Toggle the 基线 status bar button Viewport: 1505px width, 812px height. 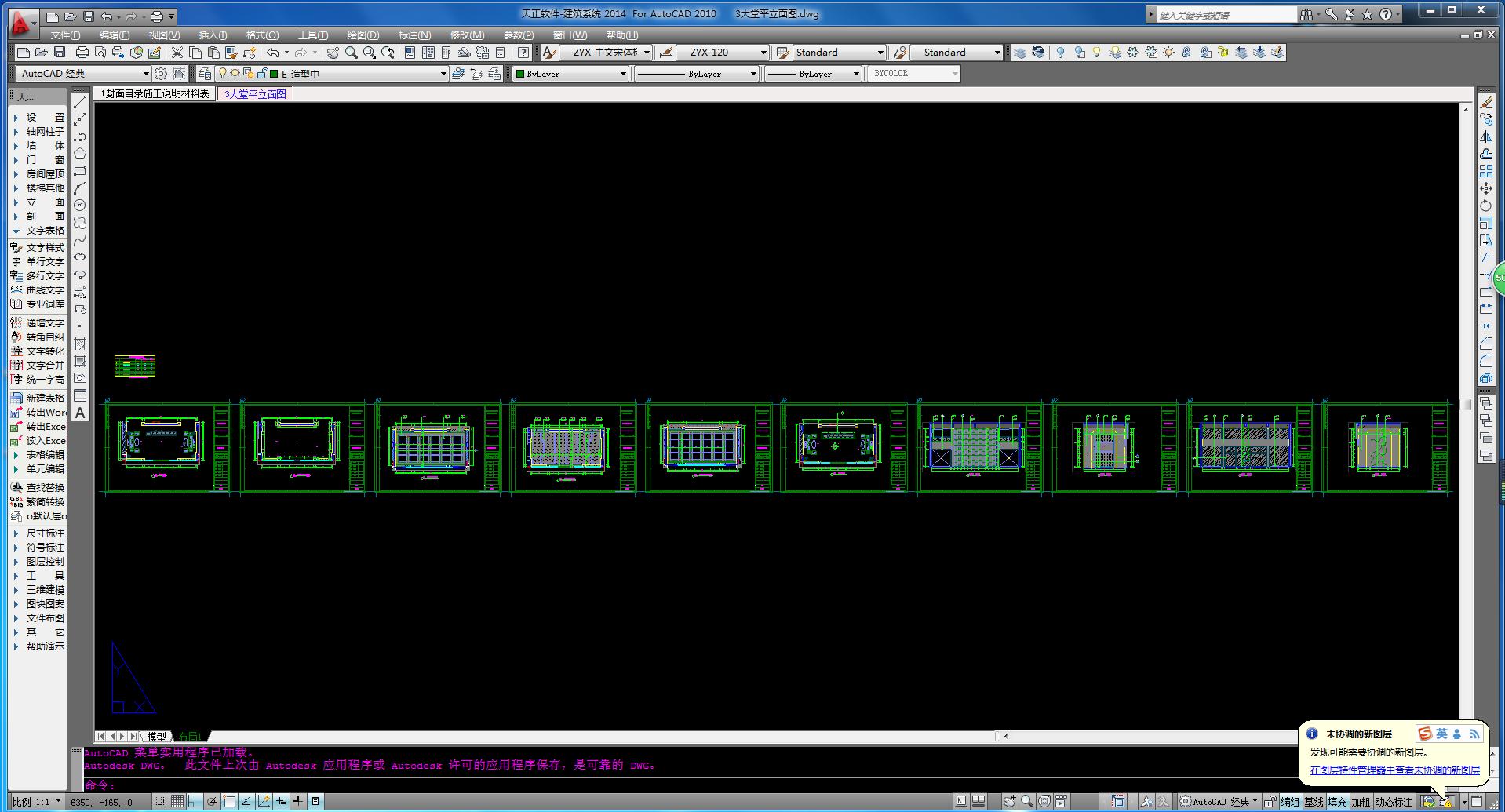click(1314, 802)
